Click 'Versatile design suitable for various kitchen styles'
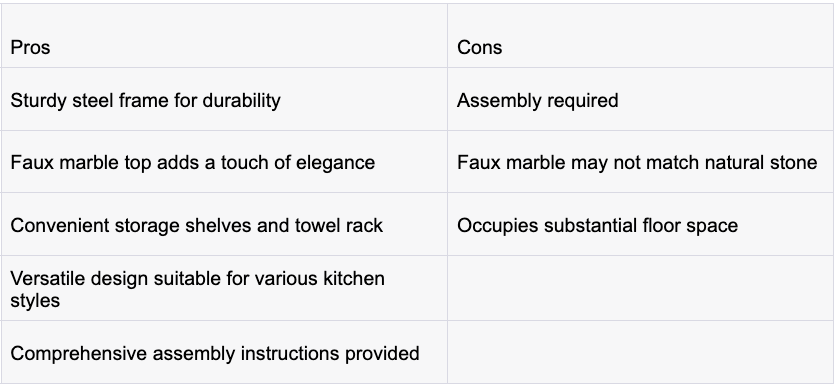This screenshot has height=388, width=840. 197,289
